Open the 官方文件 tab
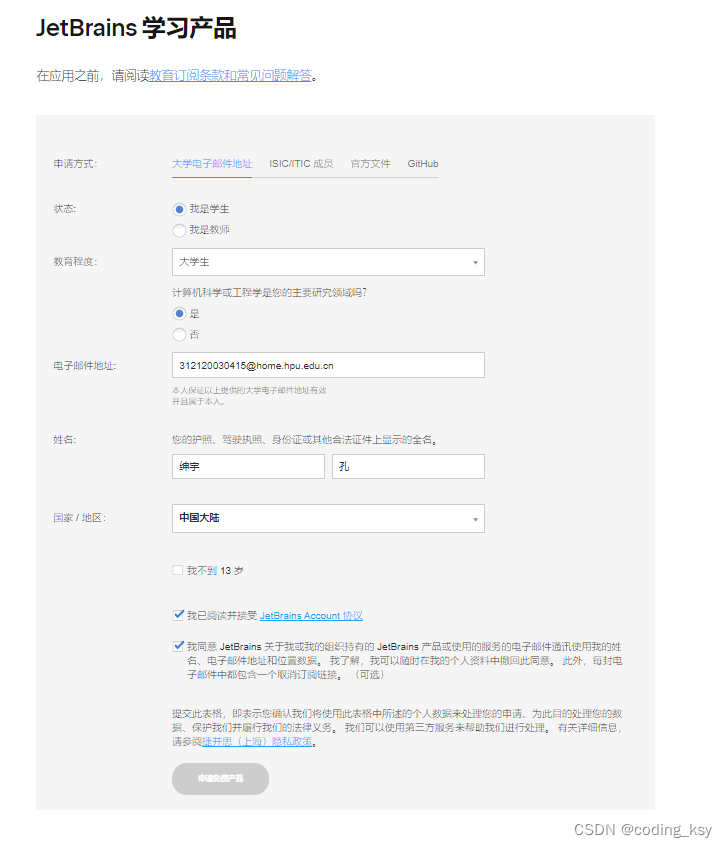The height and width of the screenshot is (848, 727). pyautogui.click(x=370, y=164)
